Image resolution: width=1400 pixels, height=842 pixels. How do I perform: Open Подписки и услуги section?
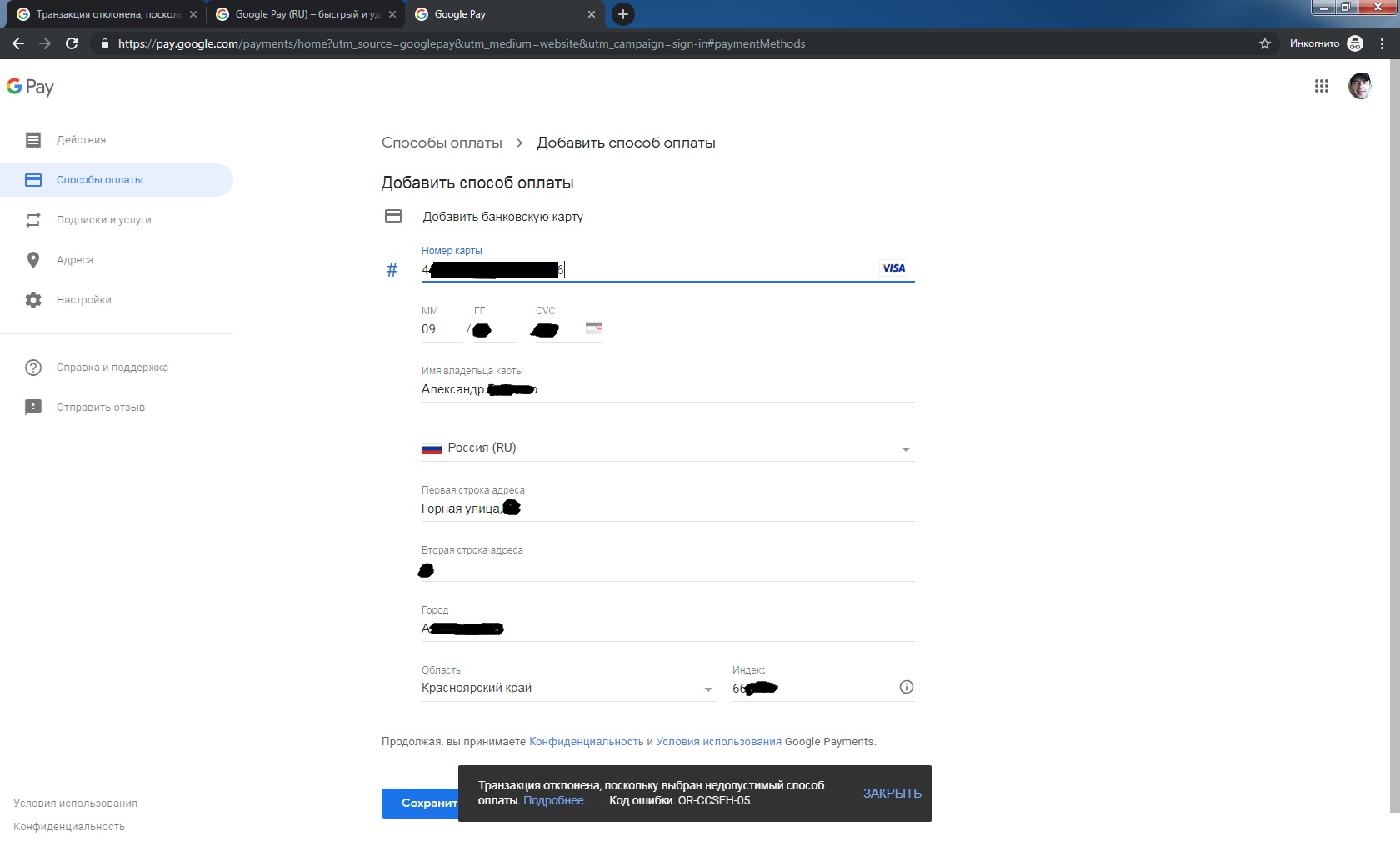[117, 220]
